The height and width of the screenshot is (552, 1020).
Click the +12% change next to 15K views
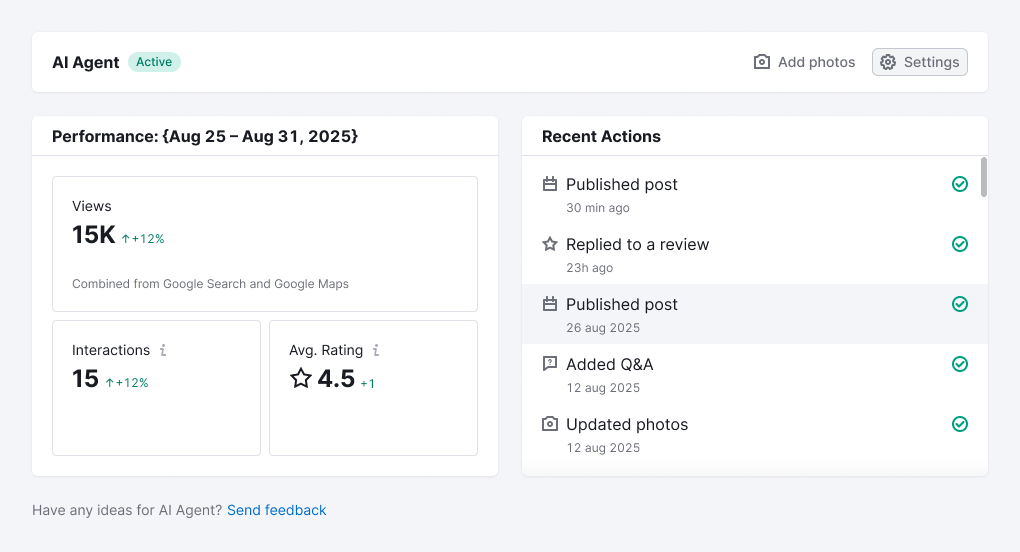pos(143,239)
